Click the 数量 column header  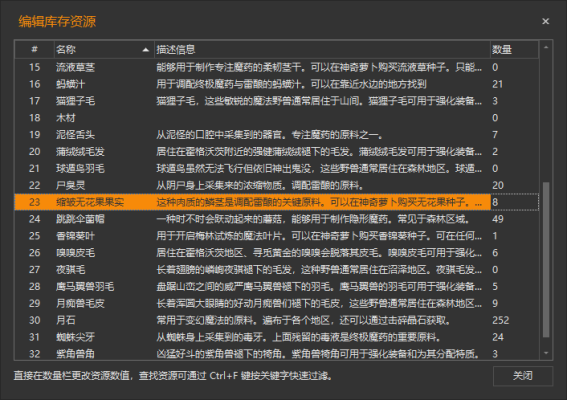click(x=514, y=50)
